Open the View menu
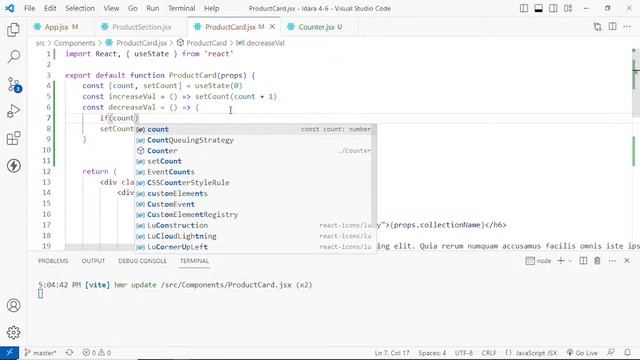This screenshot has width=640, height=360. point(111,9)
